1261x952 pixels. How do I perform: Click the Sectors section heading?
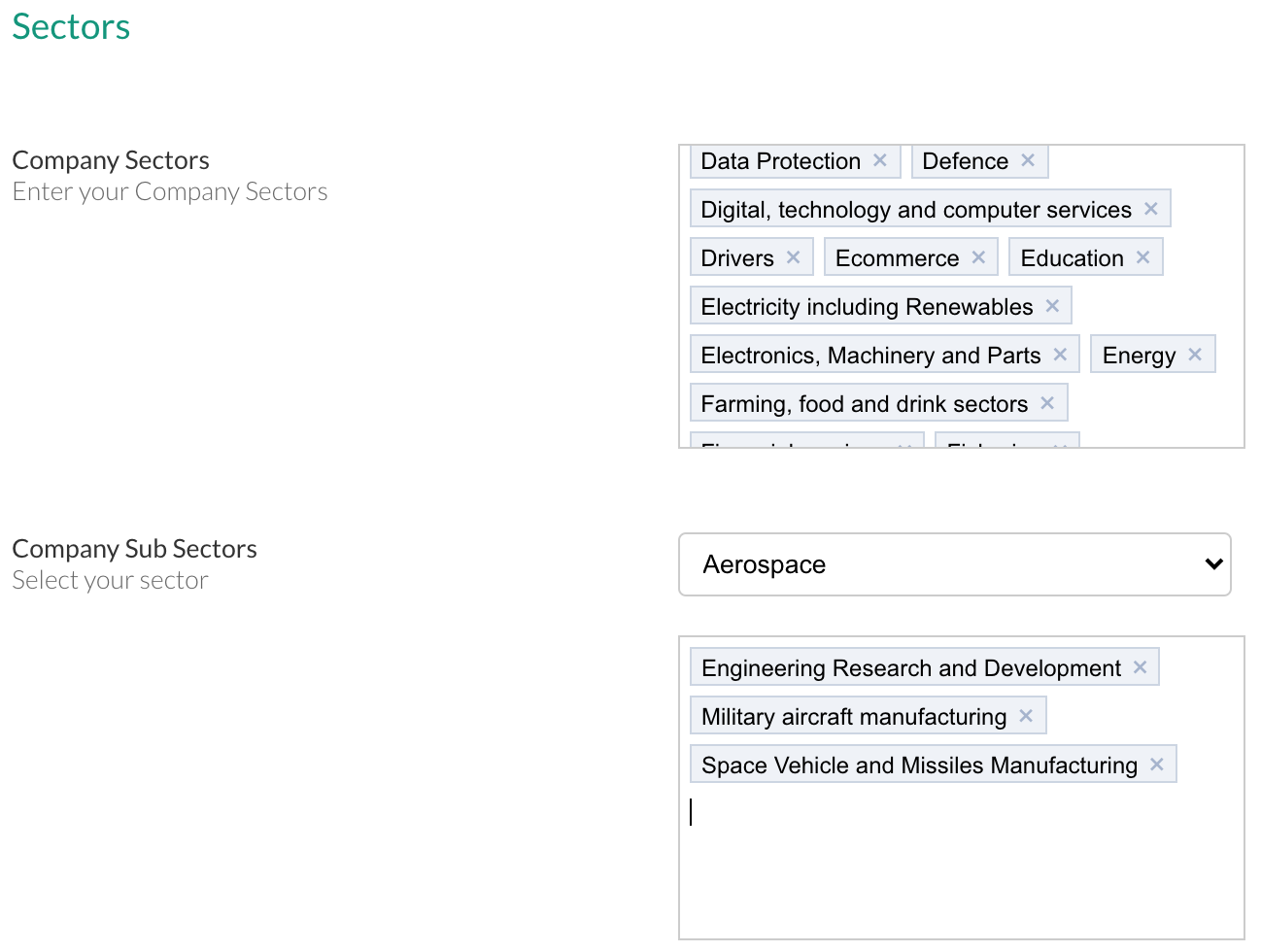pyautogui.click(x=71, y=27)
